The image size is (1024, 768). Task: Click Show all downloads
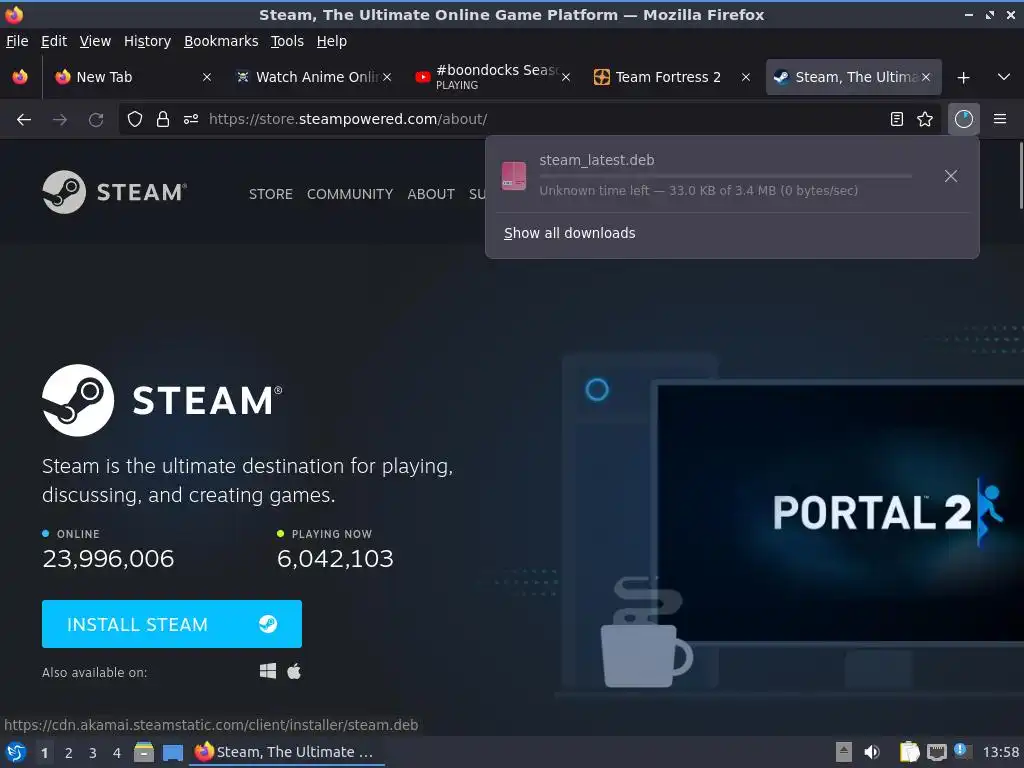click(569, 233)
